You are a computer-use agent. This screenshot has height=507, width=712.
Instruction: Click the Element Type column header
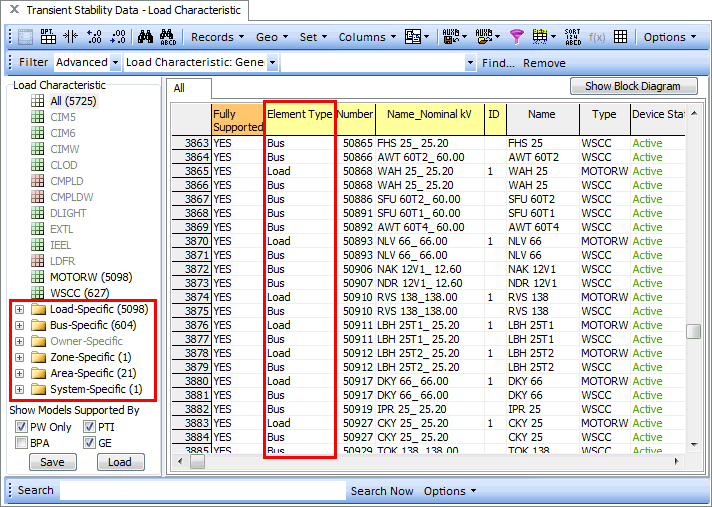pyautogui.click(x=299, y=119)
